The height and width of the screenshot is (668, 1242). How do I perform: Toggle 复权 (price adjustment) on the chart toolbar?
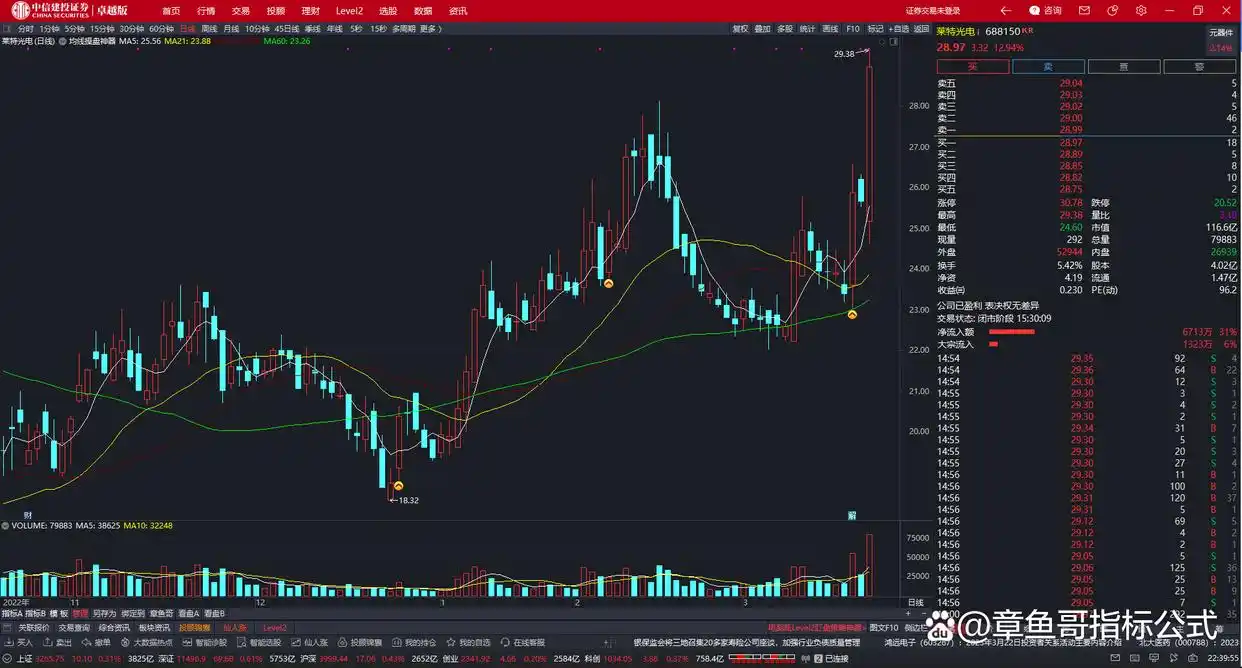tap(740, 29)
